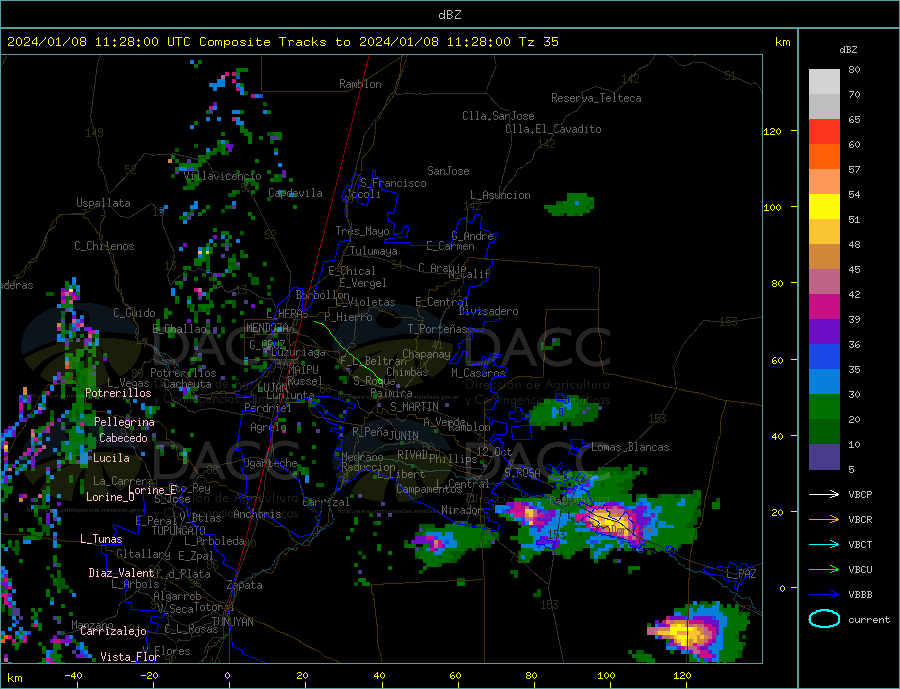Click the 'Diaz_Valent' place label

[x=121, y=573]
